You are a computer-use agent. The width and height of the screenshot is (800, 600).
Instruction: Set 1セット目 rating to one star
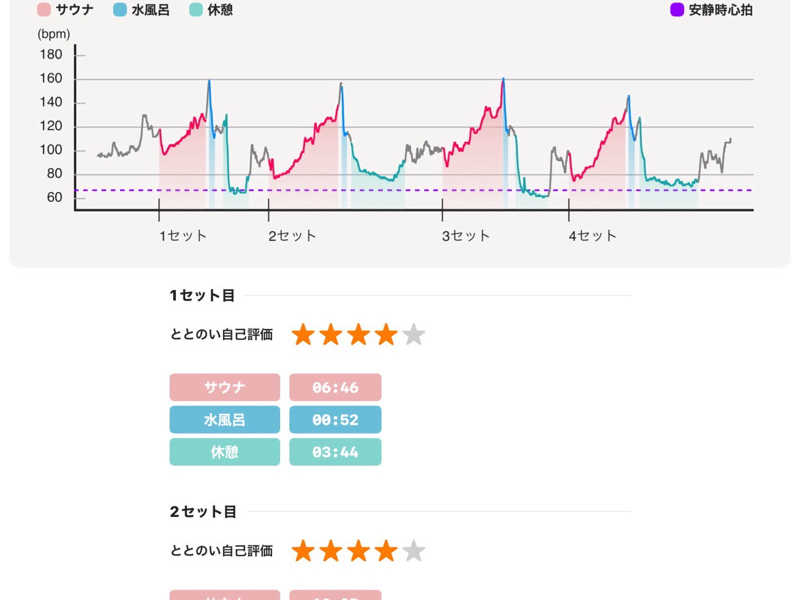point(303,335)
